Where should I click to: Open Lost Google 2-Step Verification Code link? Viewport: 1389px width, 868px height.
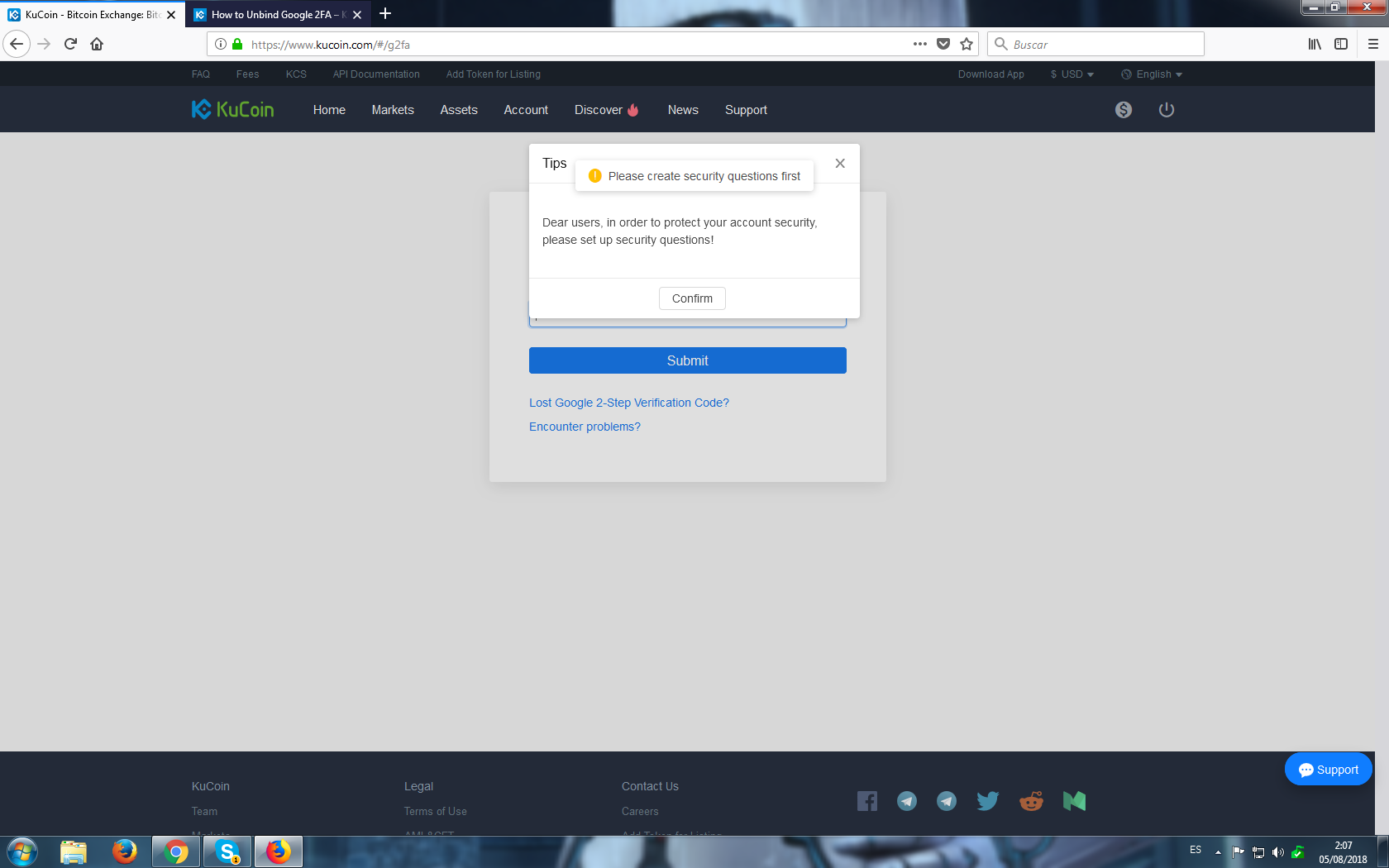[629, 403]
